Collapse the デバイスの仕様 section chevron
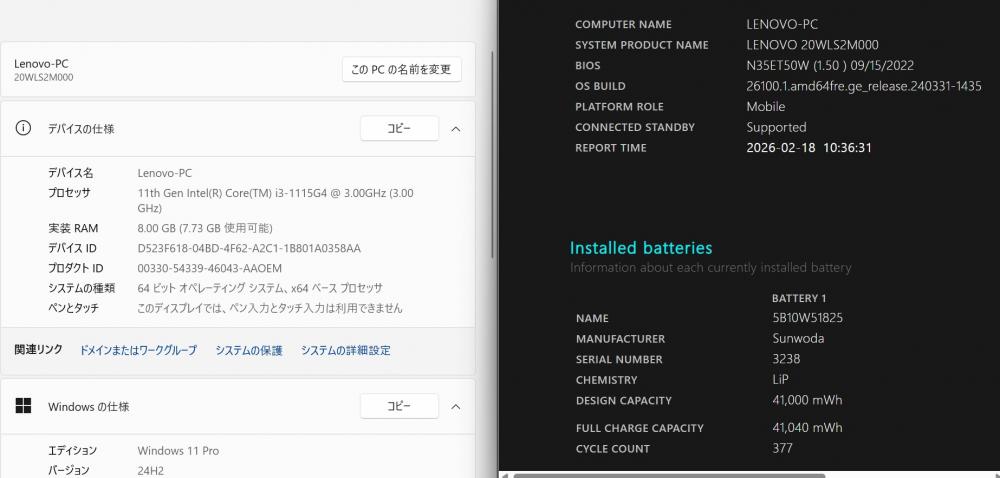Image resolution: width=1000 pixels, height=478 pixels. (455, 129)
